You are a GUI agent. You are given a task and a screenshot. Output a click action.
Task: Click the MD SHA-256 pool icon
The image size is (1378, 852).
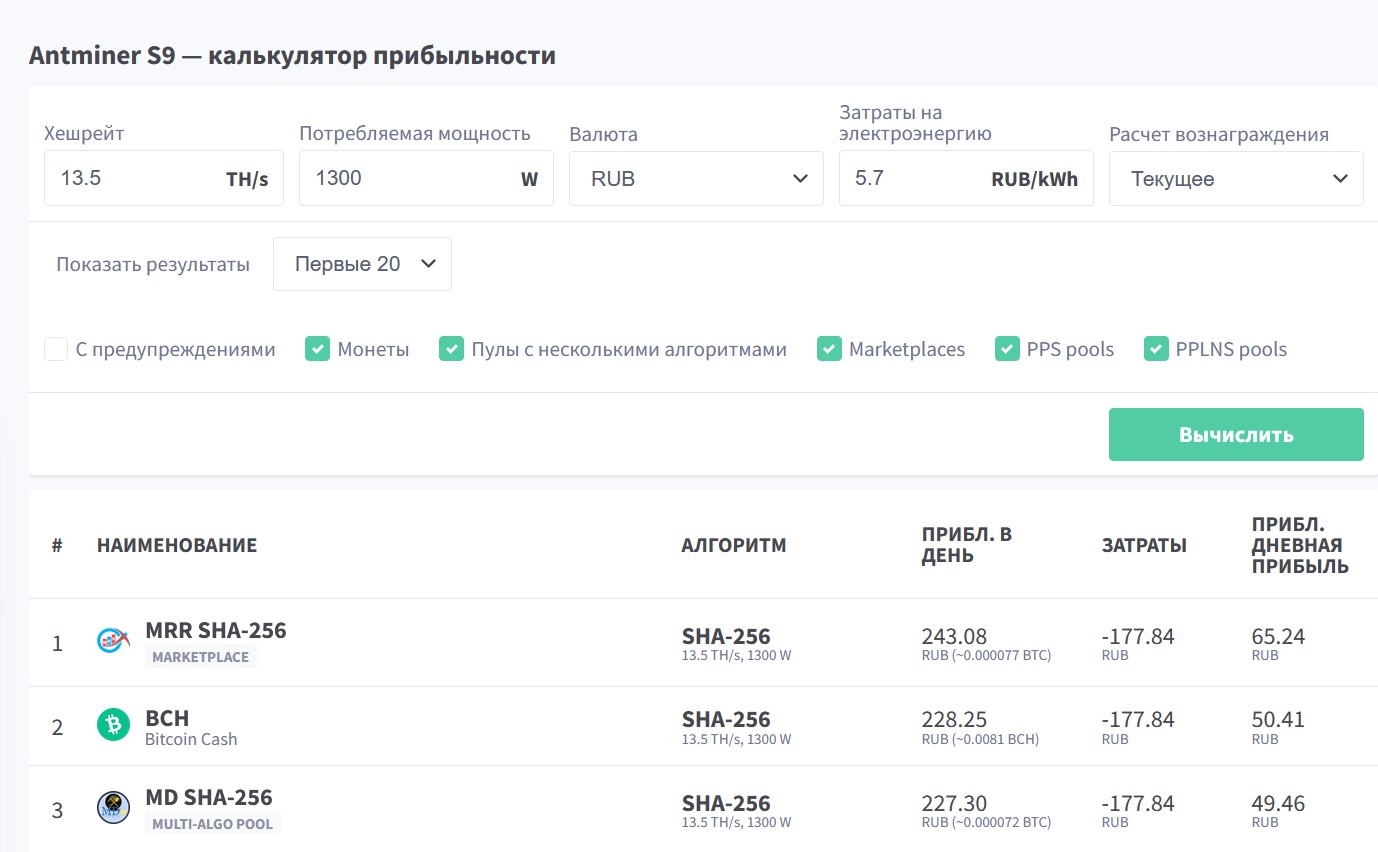pyautogui.click(x=113, y=808)
